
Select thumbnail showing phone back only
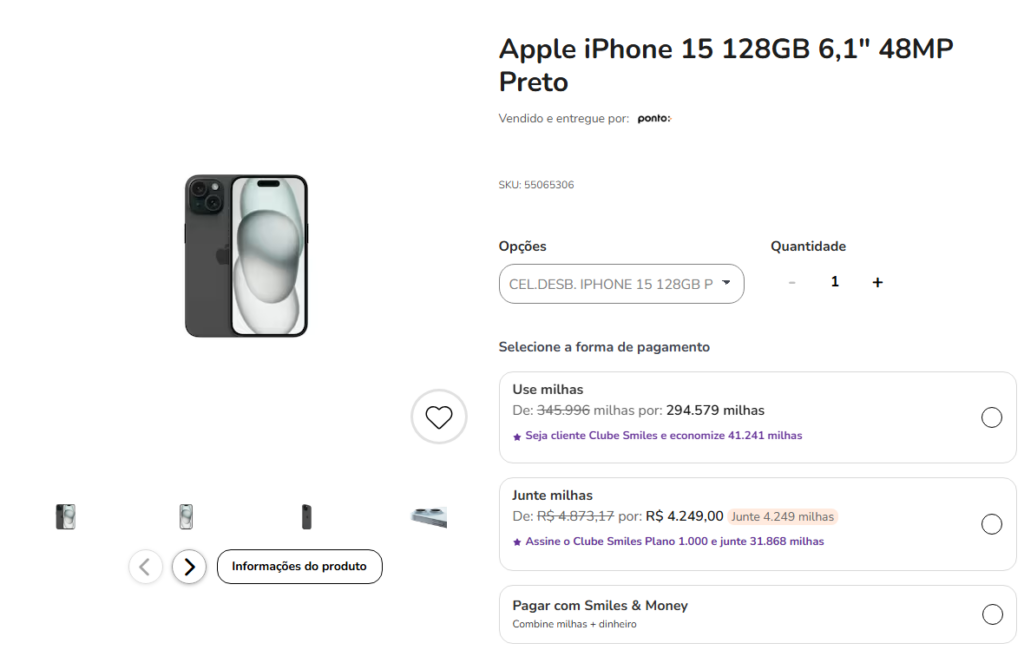tap(306, 517)
